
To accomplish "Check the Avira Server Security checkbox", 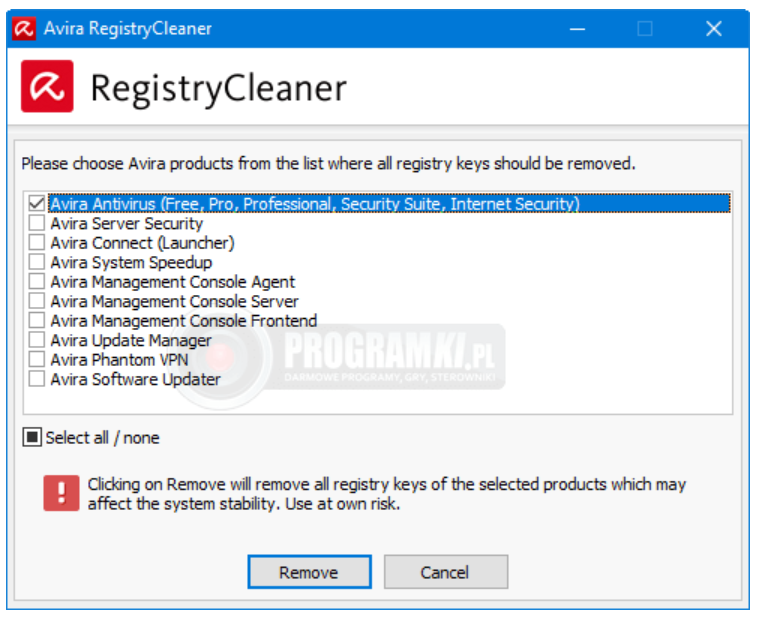I will (37, 223).
